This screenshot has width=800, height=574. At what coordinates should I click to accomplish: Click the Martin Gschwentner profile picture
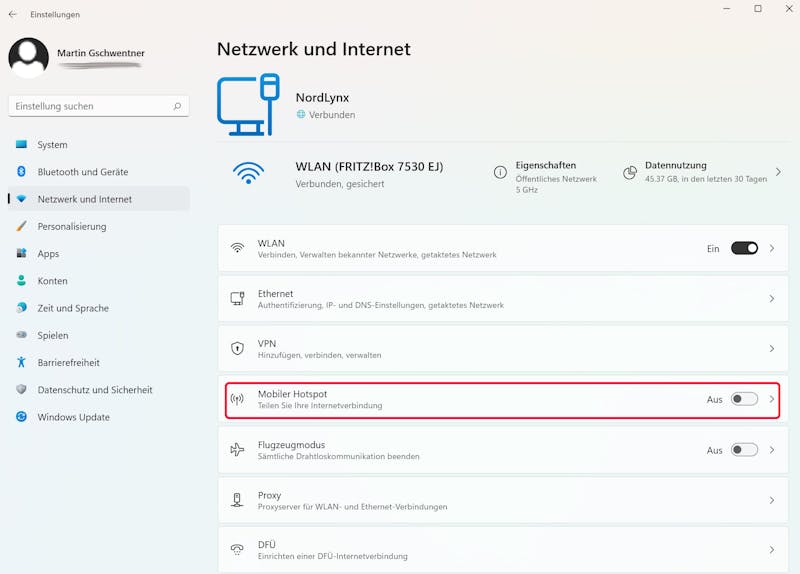(29, 58)
